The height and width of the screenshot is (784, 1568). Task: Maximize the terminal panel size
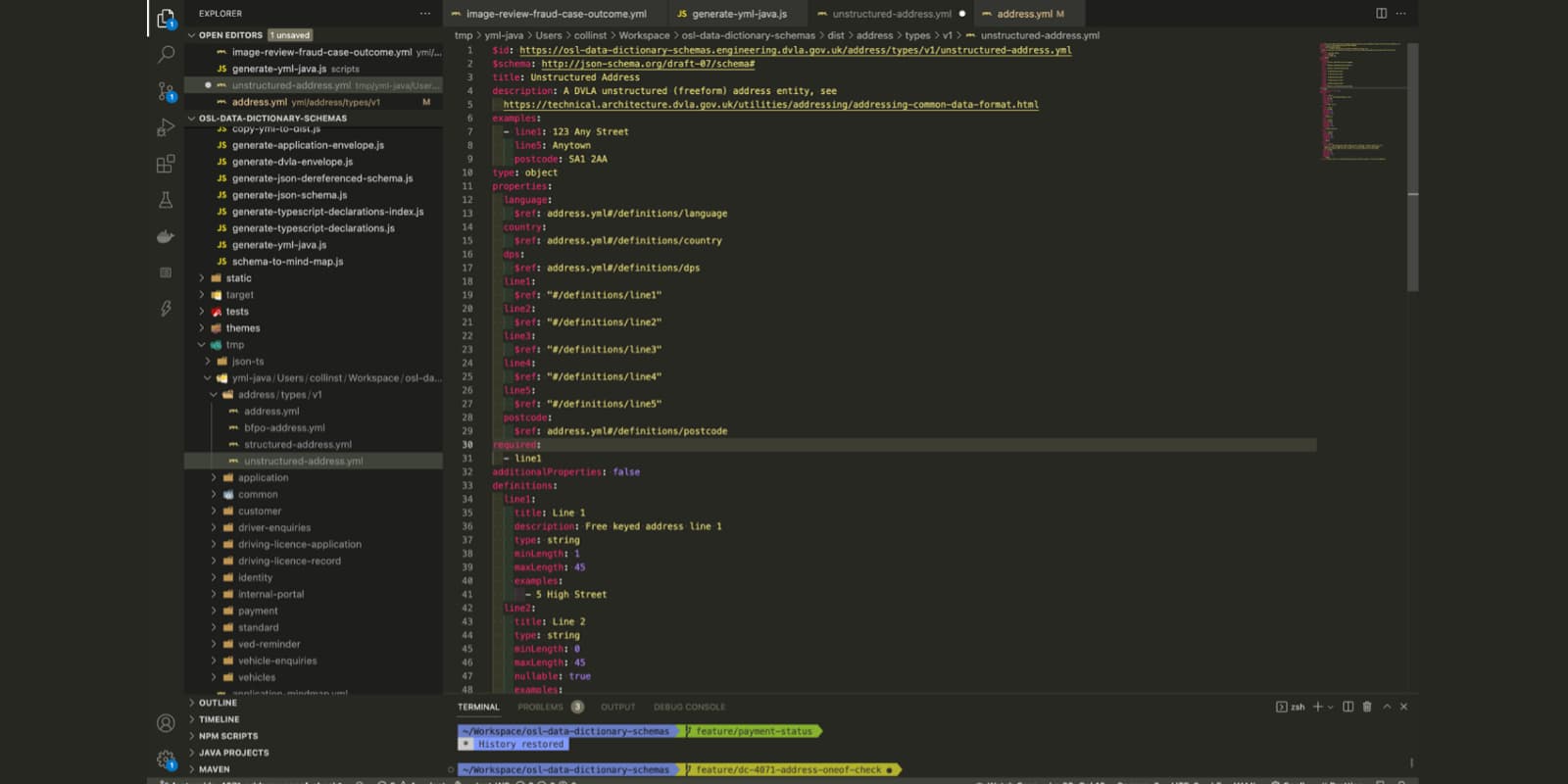pos(1387,707)
